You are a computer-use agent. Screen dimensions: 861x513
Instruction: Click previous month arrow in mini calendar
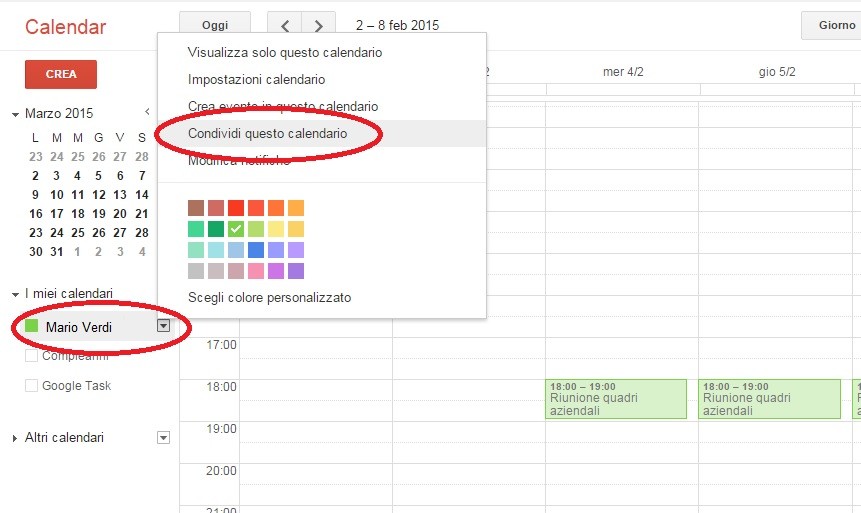tap(147, 113)
